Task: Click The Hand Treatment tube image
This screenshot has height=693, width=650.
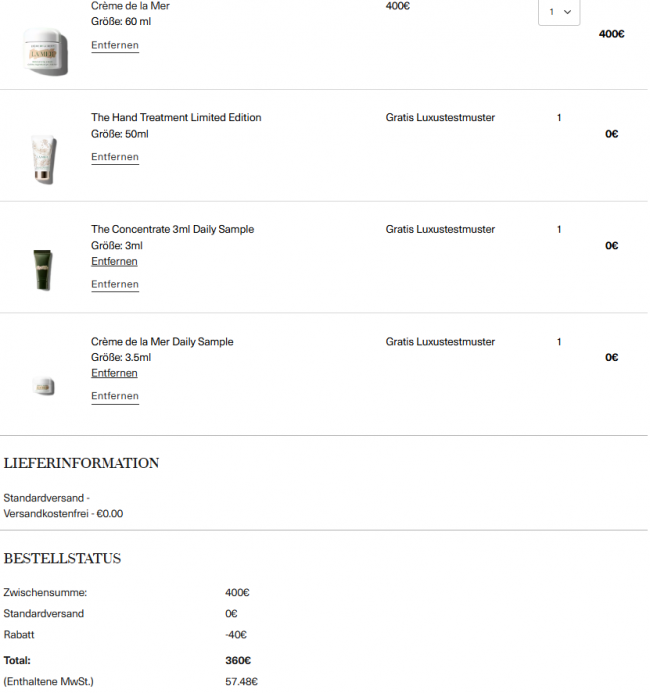Action: 43,158
